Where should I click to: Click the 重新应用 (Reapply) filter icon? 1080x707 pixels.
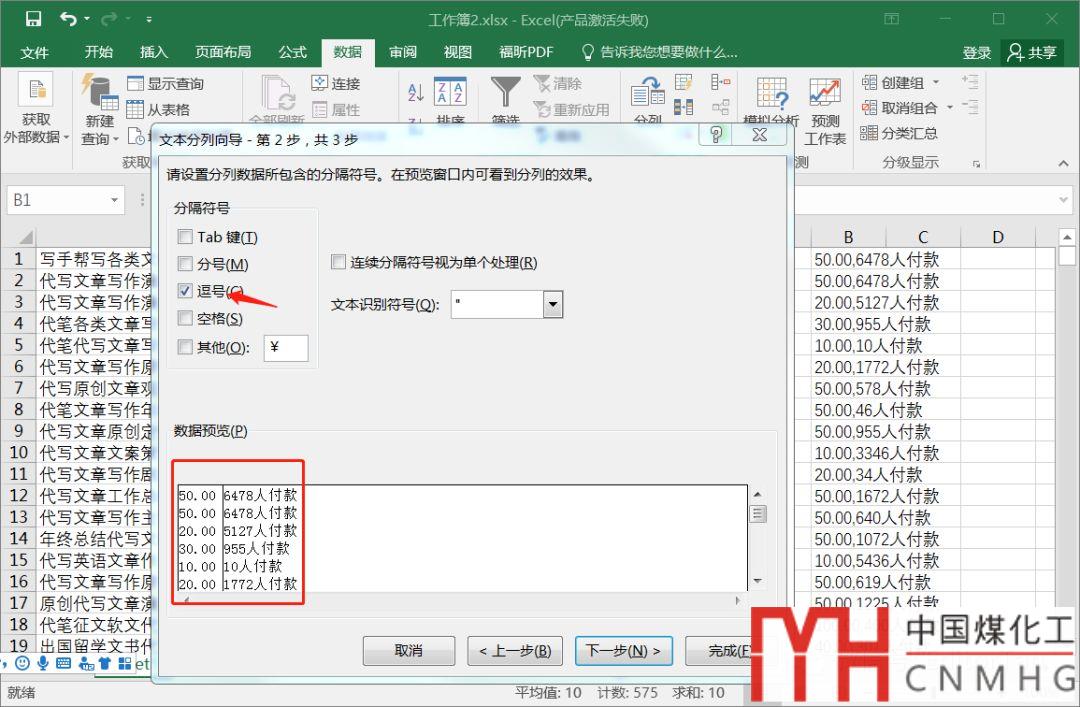[x=542, y=109]
